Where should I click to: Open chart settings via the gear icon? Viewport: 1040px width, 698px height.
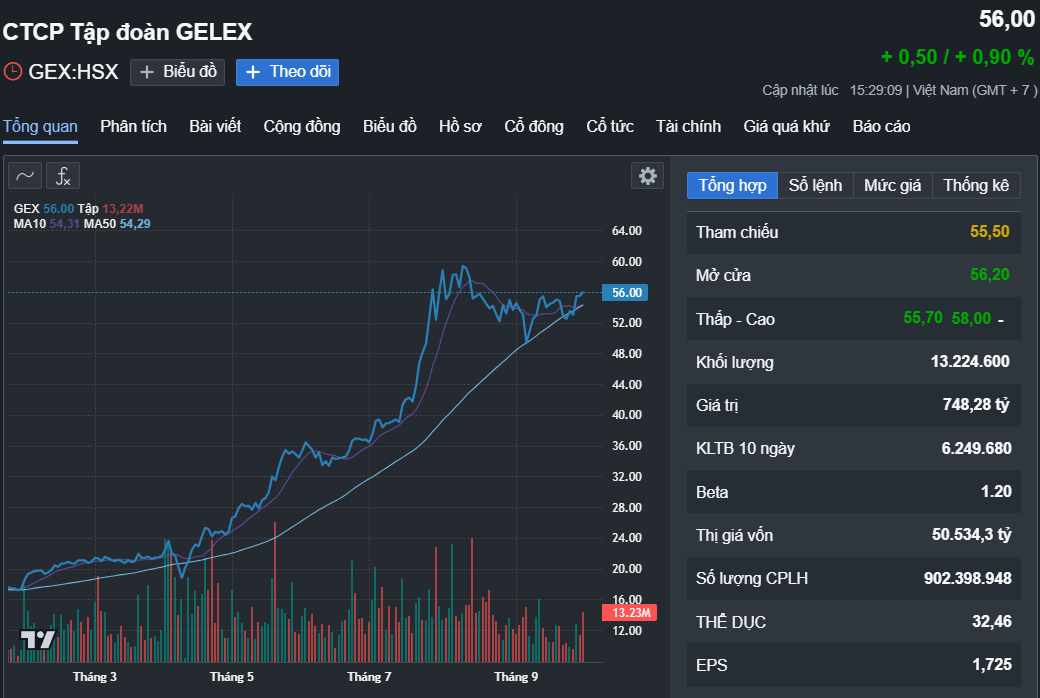pyautogui.click(x=647, y=175)
